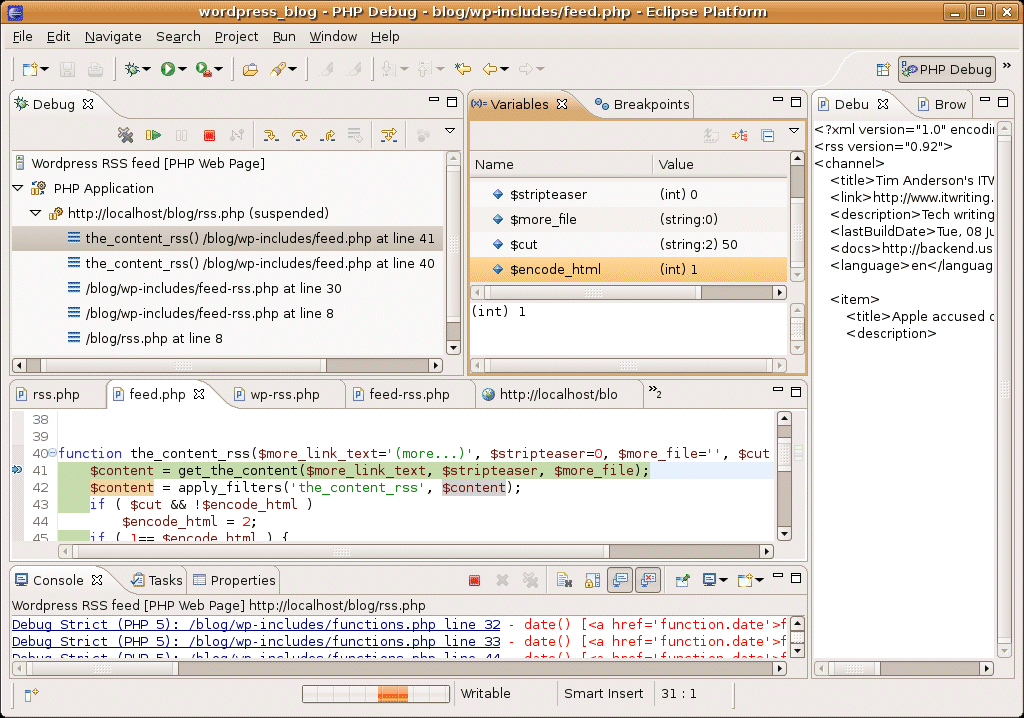This screenshot has height=718, width=1024.
Task: Close the feed.php editor tab
Action: click(x=199, y=394)
